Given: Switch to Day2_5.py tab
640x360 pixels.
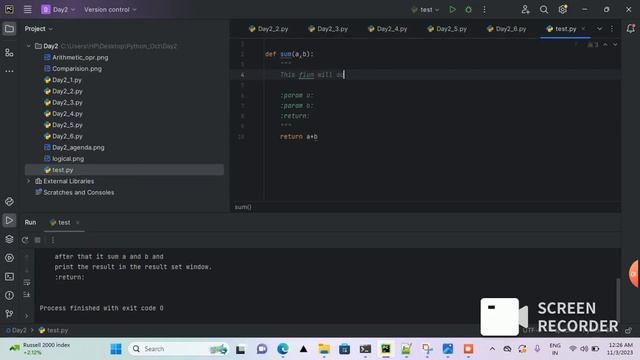Looking at the screenshot, I should pos(447,29).
